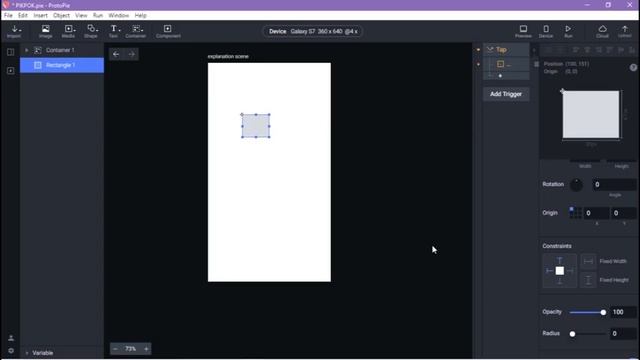The width and height of the screenshot is (640, 360).
Task: Toggle the left constraint pin
Action: (x=549, y=271)
